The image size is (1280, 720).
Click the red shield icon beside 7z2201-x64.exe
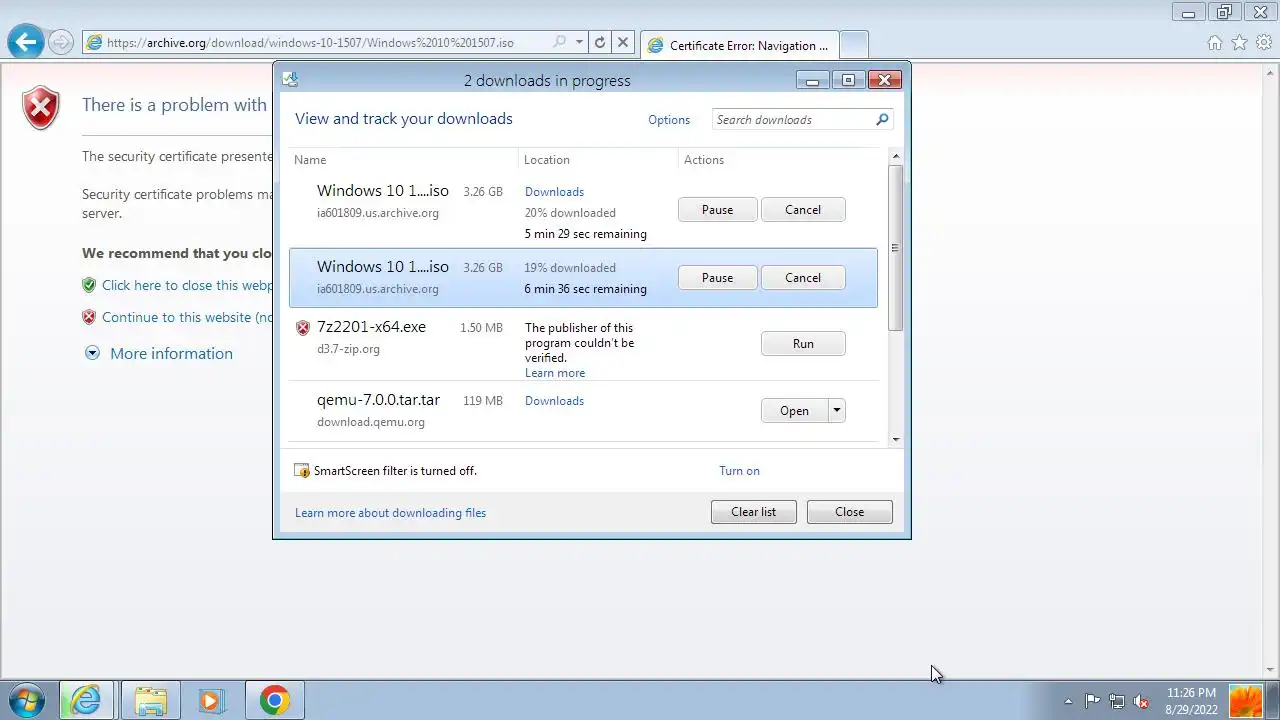[303, 328]
